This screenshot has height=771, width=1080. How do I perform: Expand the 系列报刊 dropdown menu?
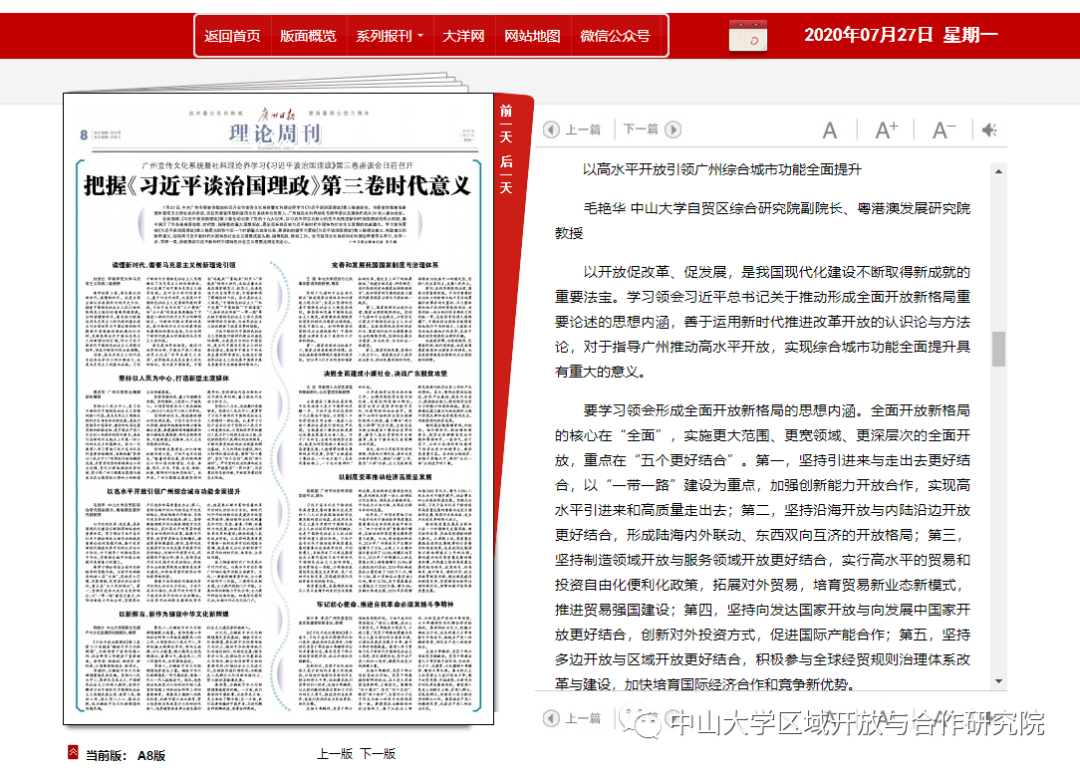[x=389, y=36]
